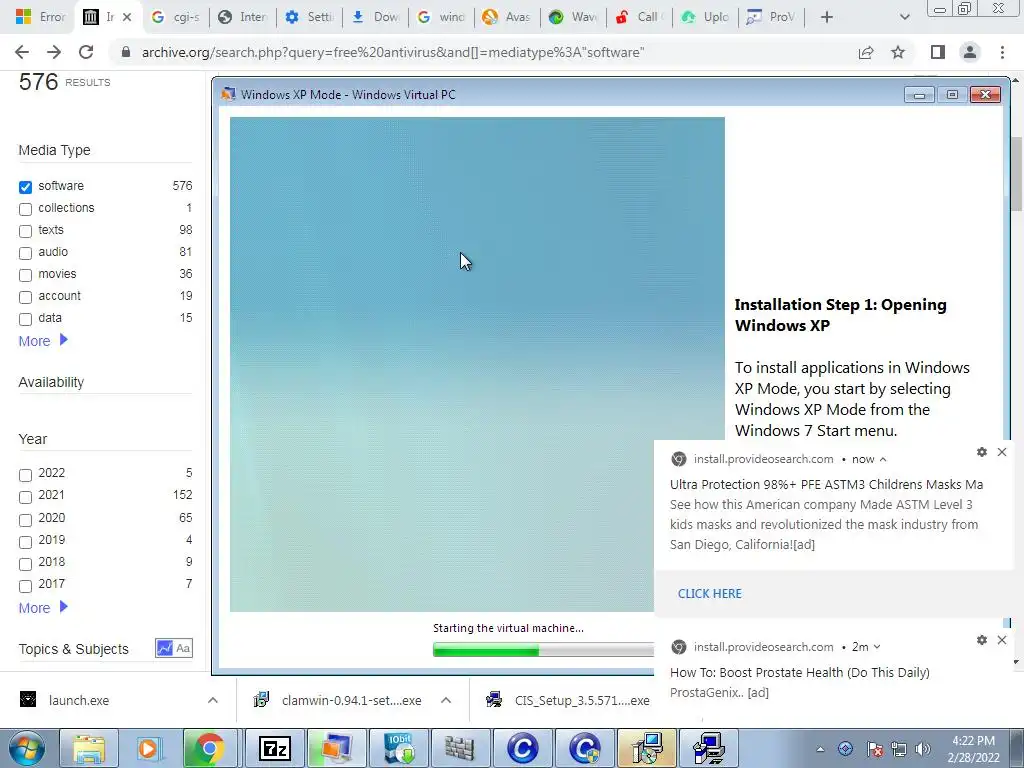1024x768 pixels.
Task: Bookmark this page with the star icon
Action: coord(898,52)
